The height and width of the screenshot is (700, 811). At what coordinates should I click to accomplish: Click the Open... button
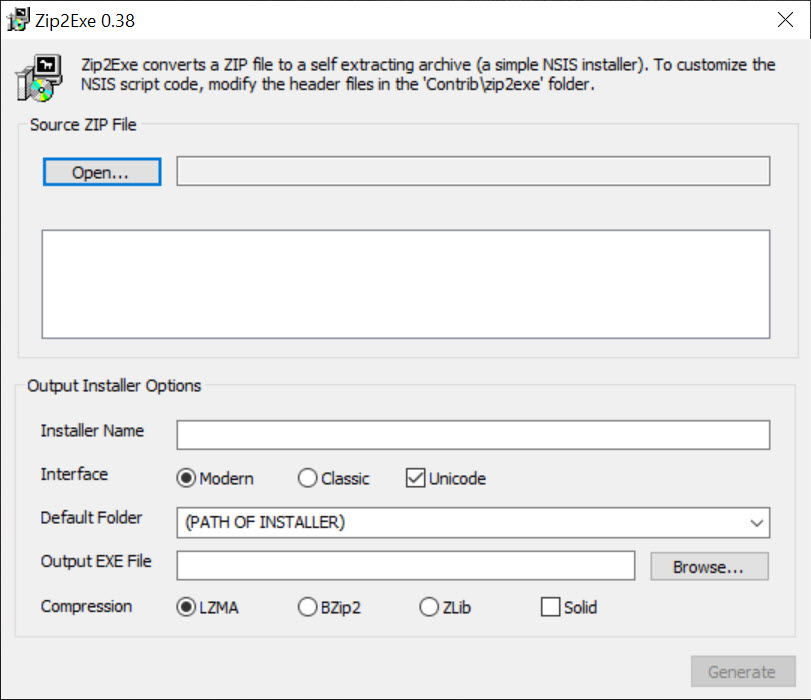tap(102, 172)
